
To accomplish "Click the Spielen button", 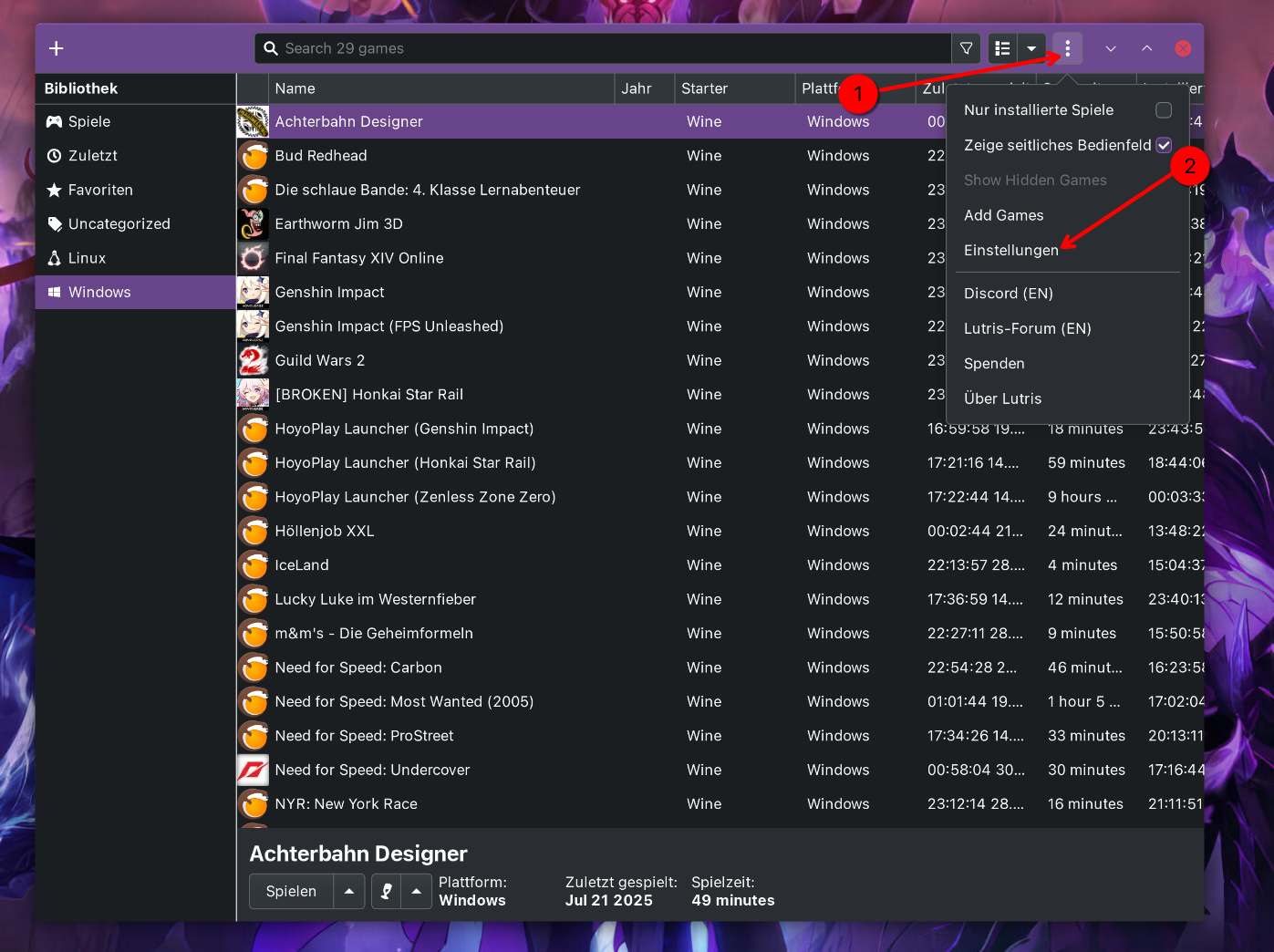I will point(291,891).
